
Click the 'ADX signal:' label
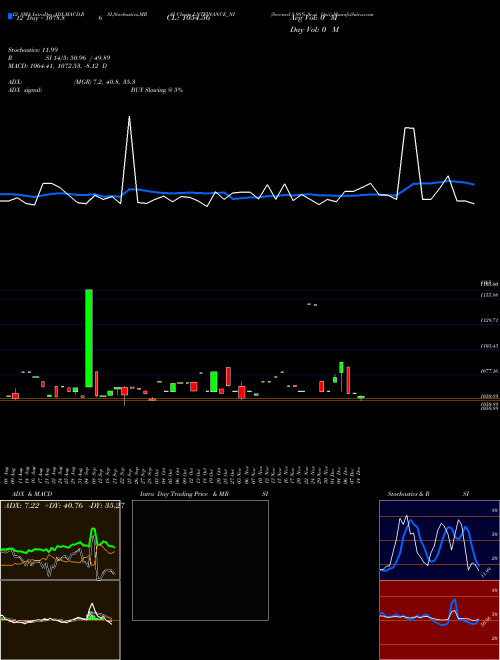click(25, 90)
